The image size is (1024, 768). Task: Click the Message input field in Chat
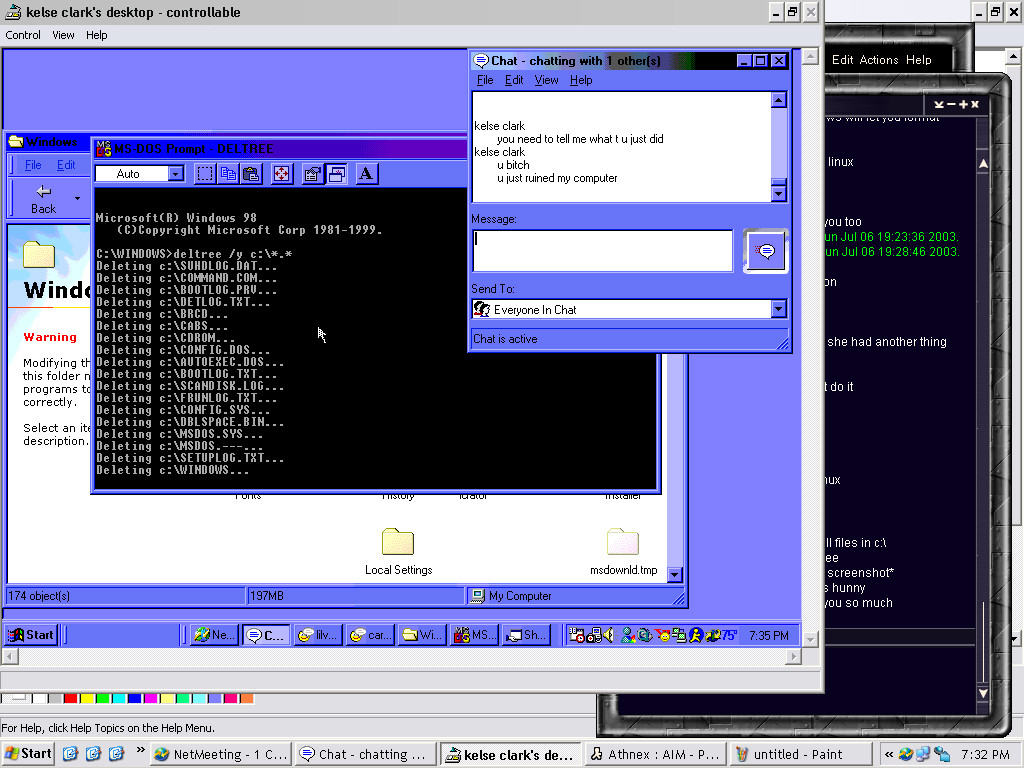[602, 250]
